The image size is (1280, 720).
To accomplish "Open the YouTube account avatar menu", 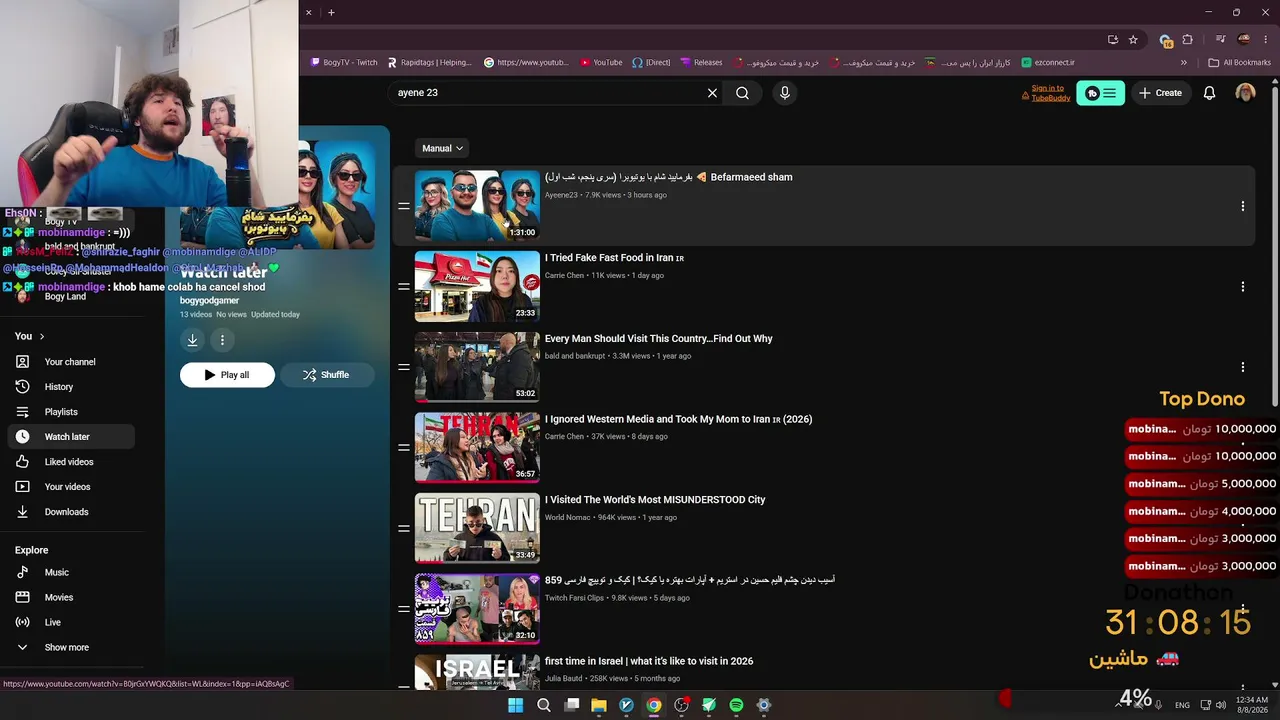I will 1245,93.
